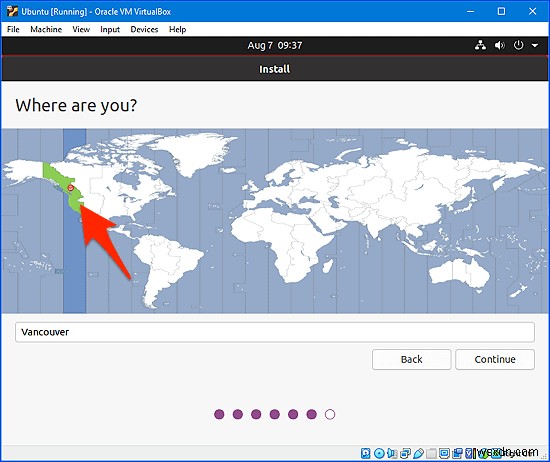Open the USB devices status icon
550x462 pixels.
point(418,453)
